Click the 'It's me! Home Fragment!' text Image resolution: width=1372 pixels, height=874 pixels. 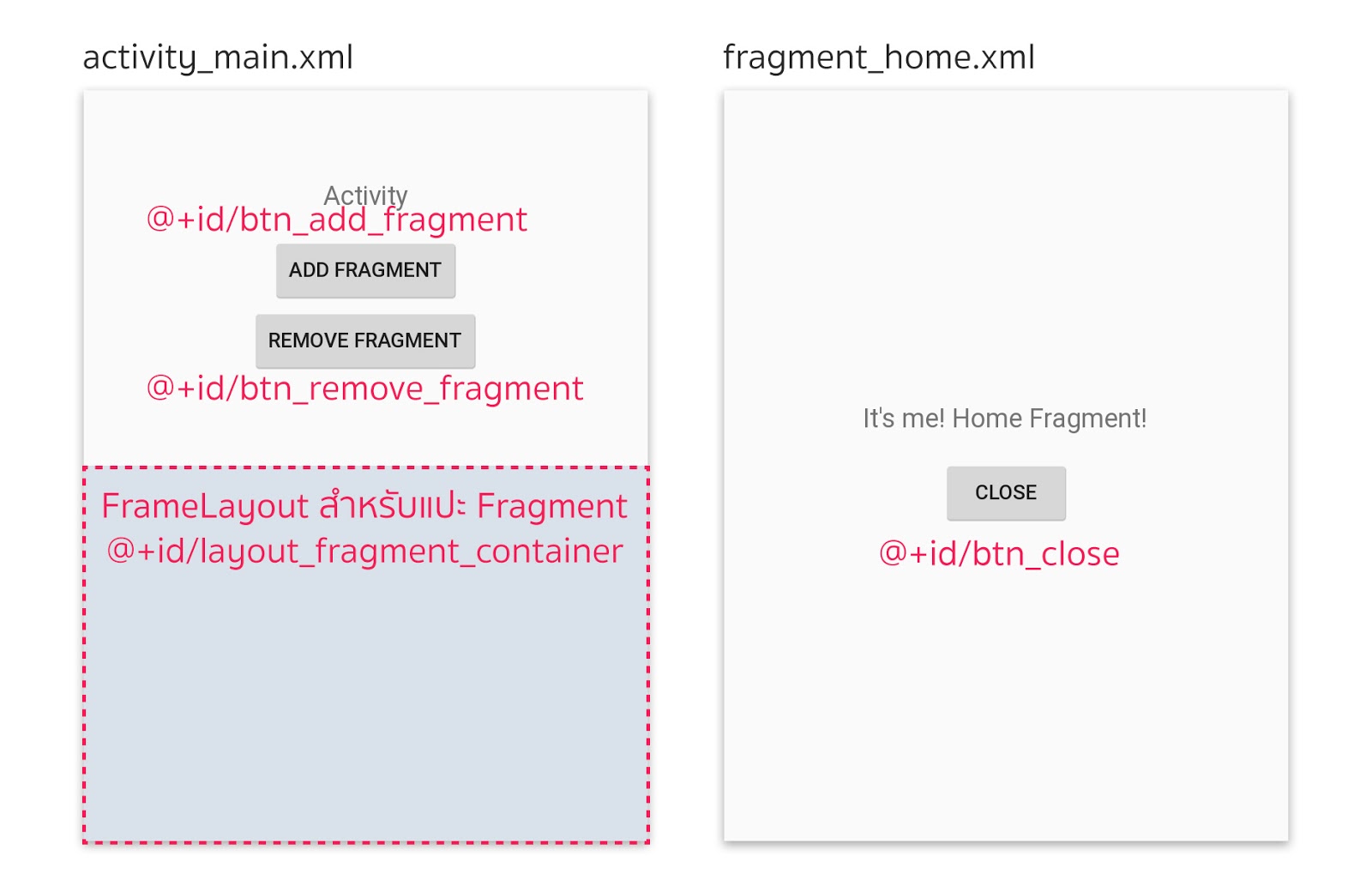tap(1003, 419)
